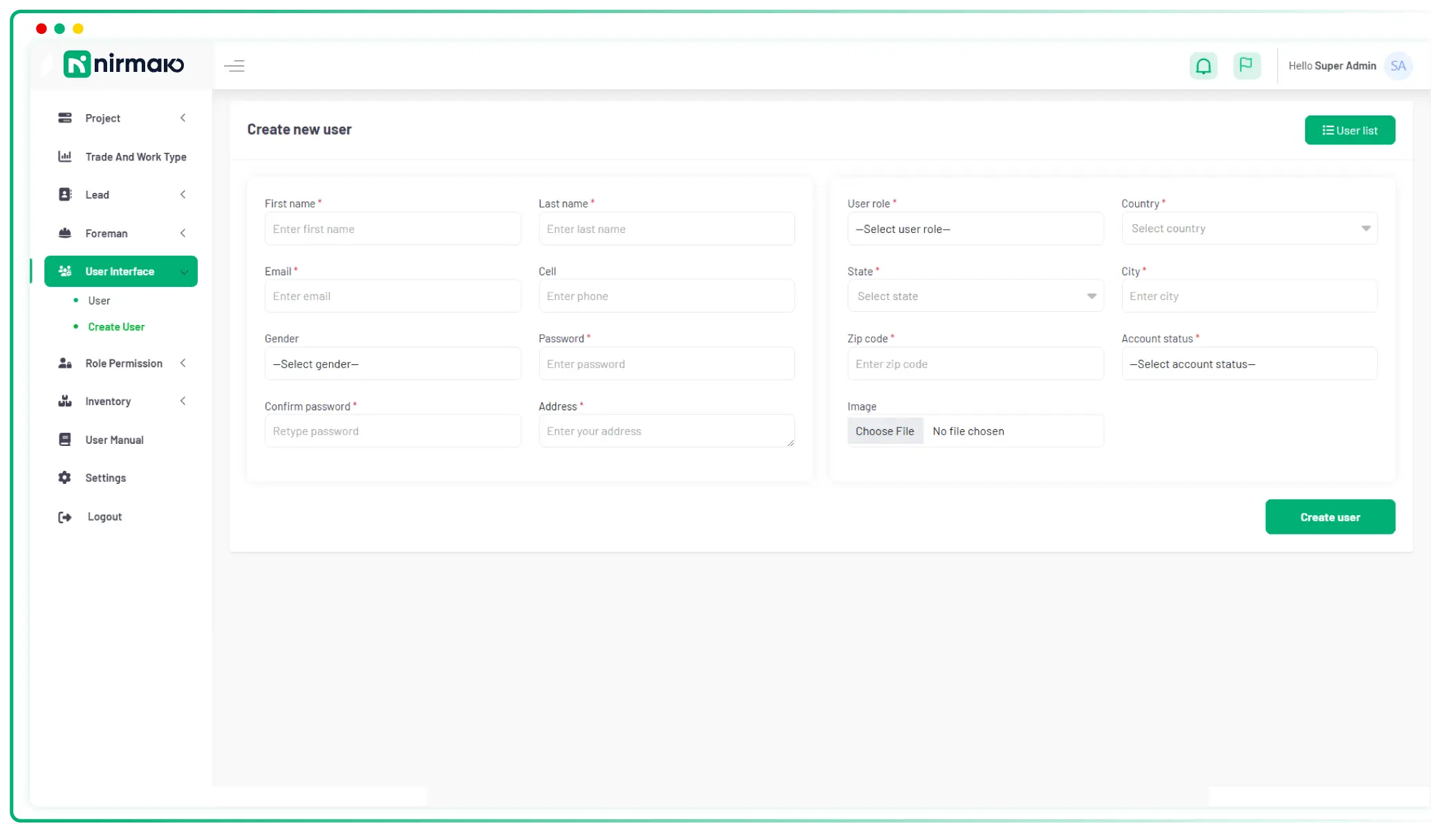Click the Nirmaio logo

(x=122, y=64)
